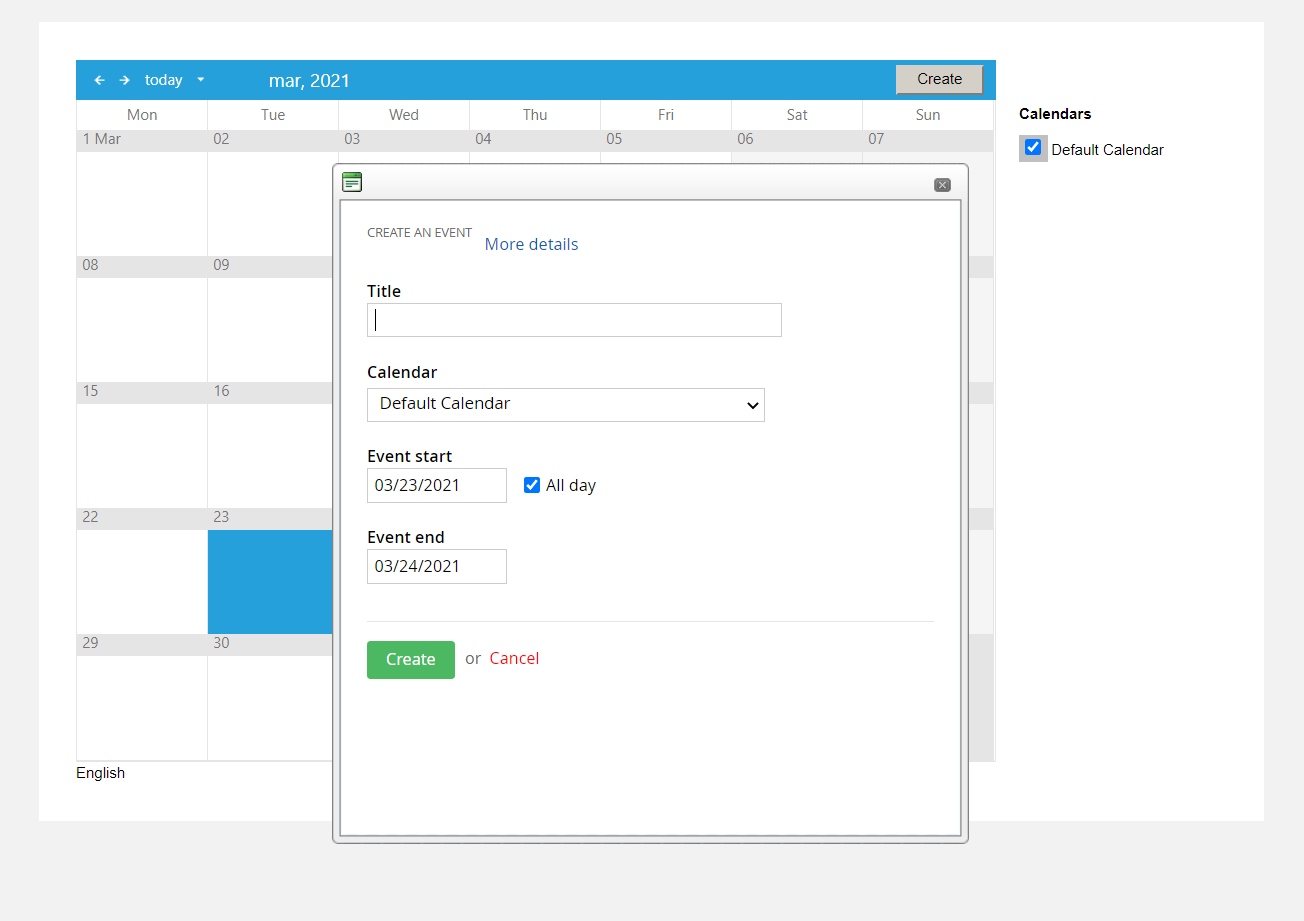
Task: Open the view dropdown arrow beside today
Action: click(201, 80)
